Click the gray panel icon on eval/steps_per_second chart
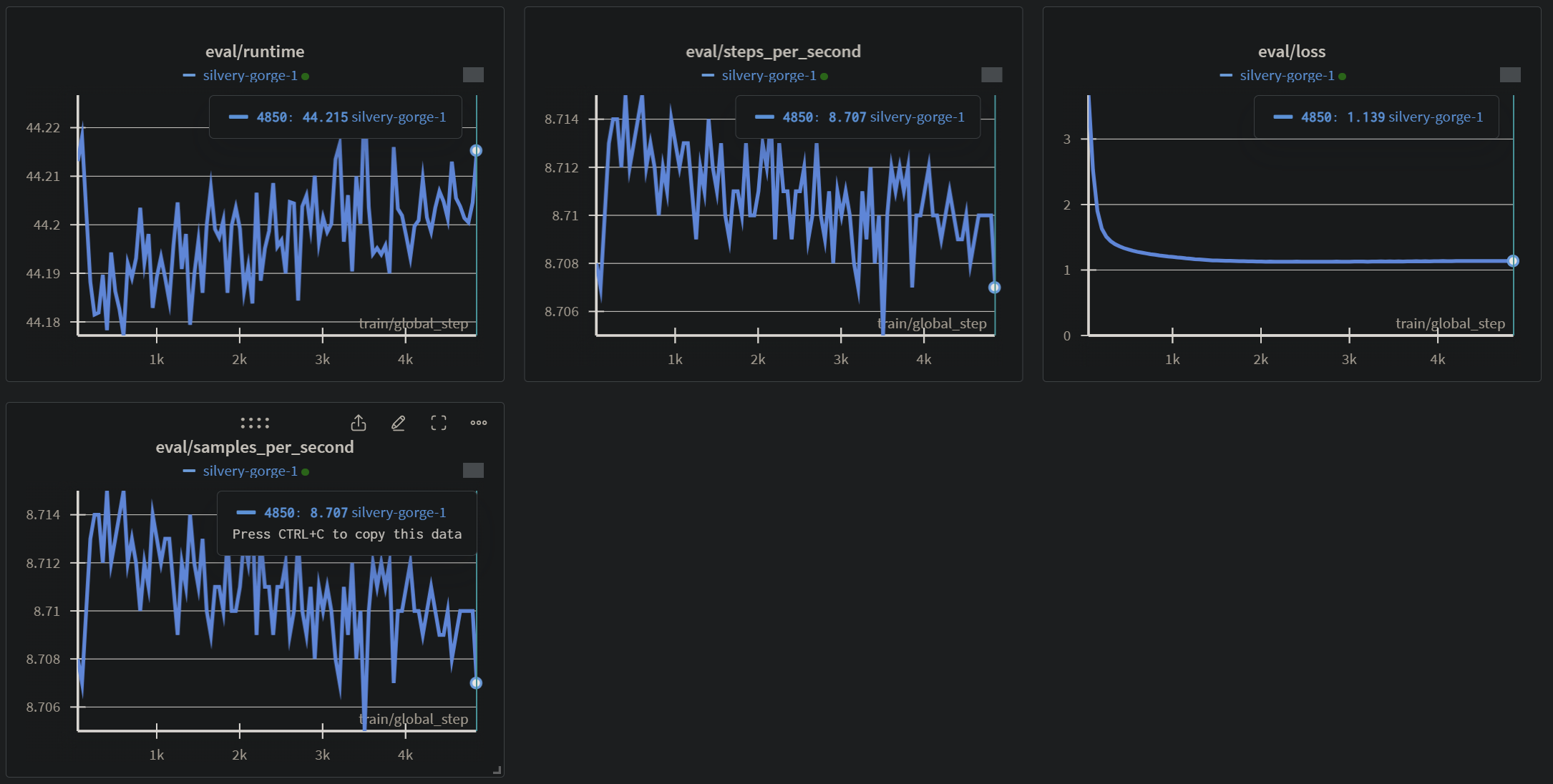1553x784 pixels. (x=992, y=74)
